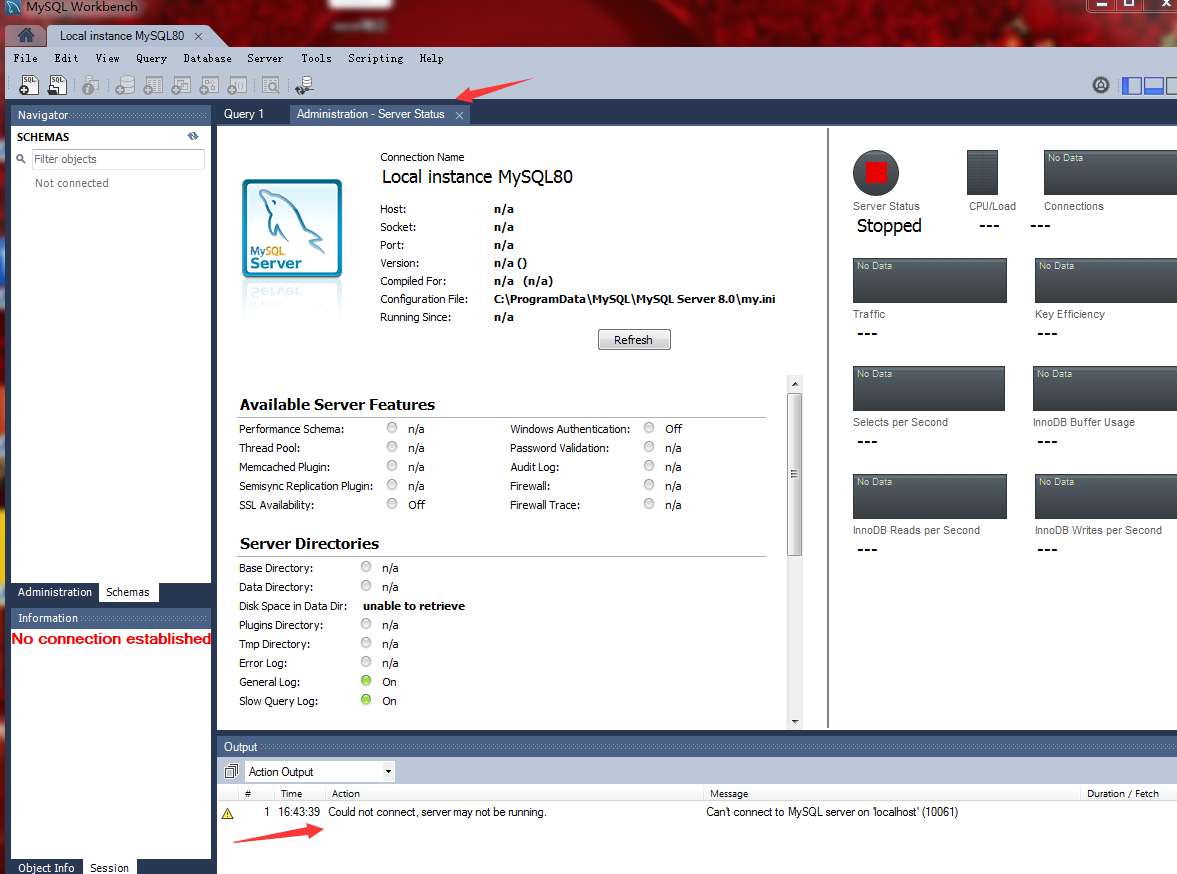
Task: Create a new SQL tab icon
Action: (29, 86)
